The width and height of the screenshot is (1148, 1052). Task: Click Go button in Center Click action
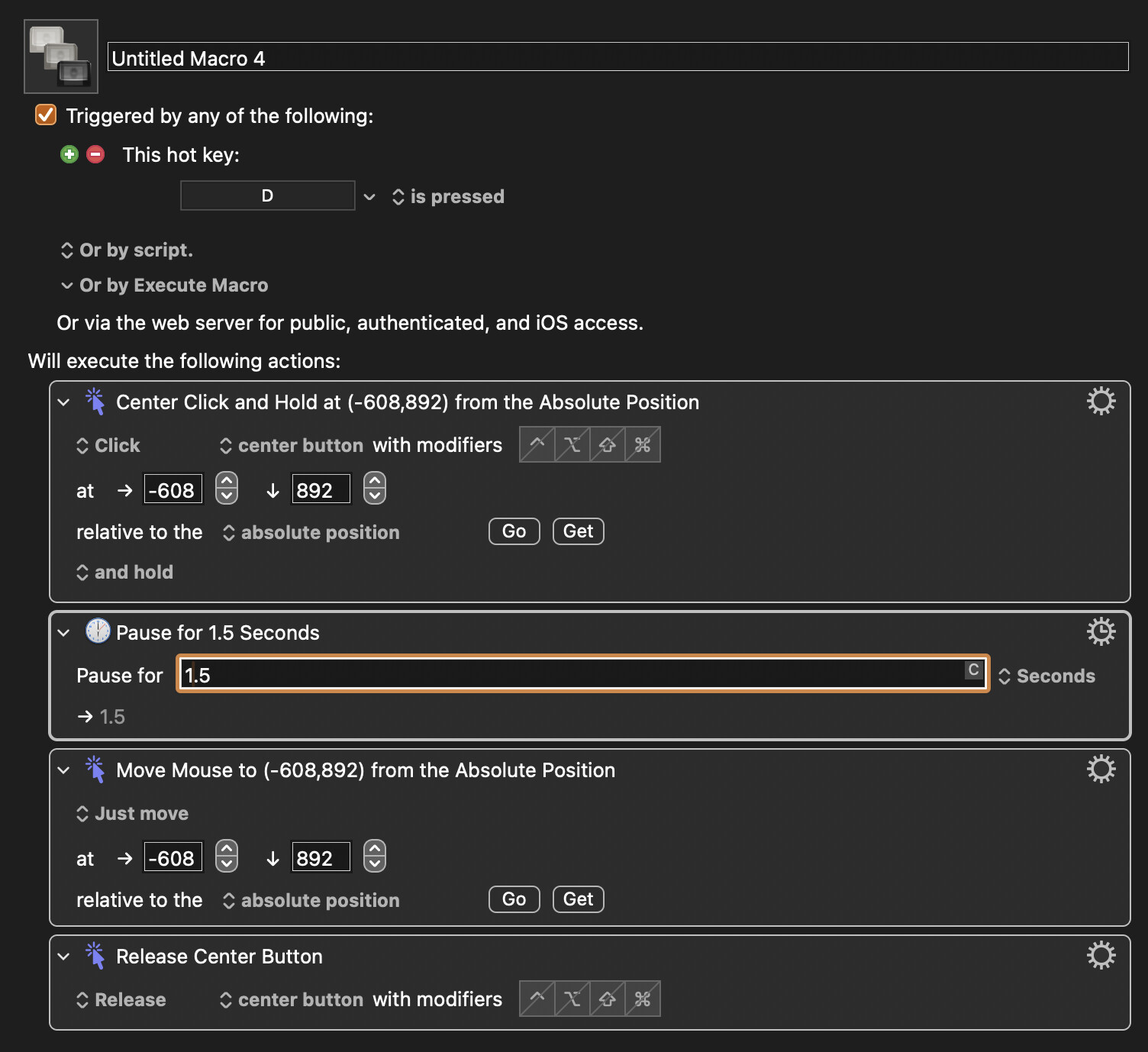click(514, 531)
